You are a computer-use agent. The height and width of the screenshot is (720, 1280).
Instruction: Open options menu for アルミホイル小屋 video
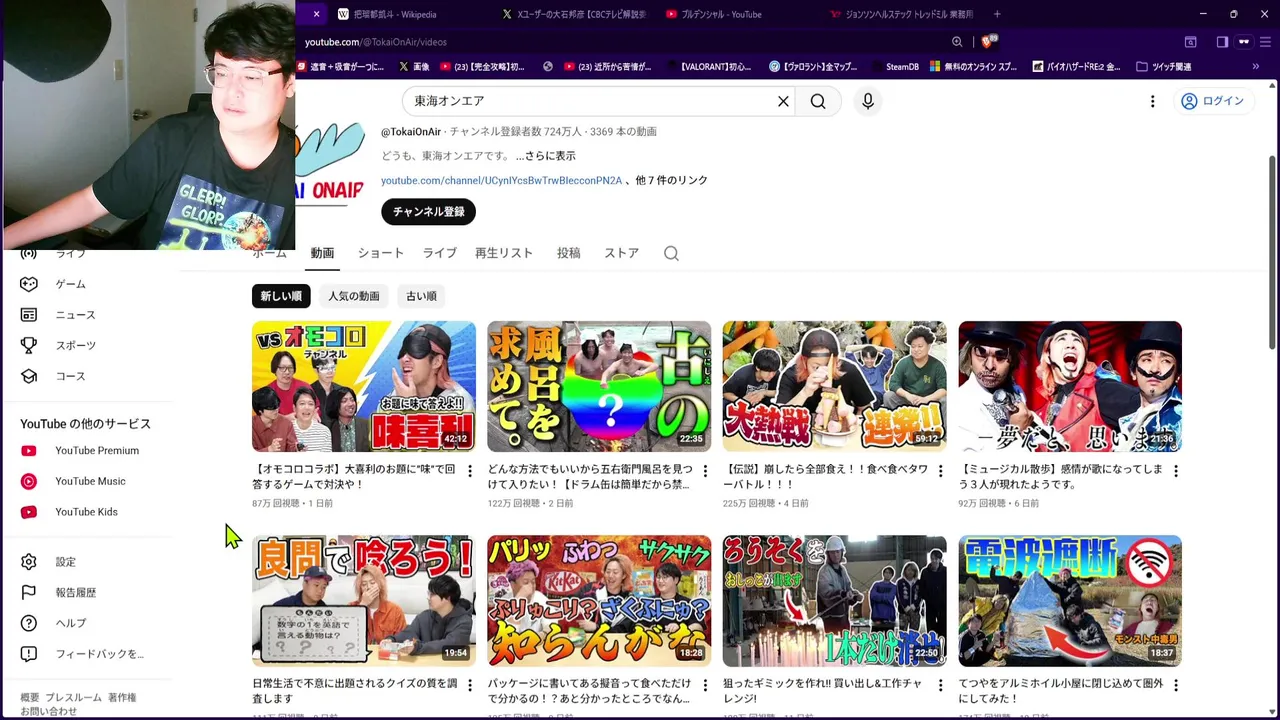[x=1176, y=685]
